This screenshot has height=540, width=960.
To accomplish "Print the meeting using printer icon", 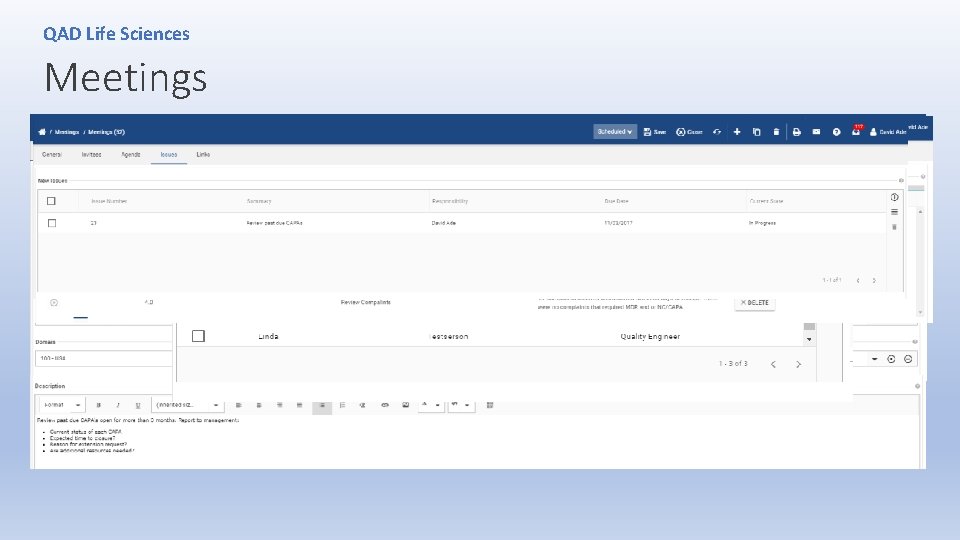I will [x=797, y=132].
